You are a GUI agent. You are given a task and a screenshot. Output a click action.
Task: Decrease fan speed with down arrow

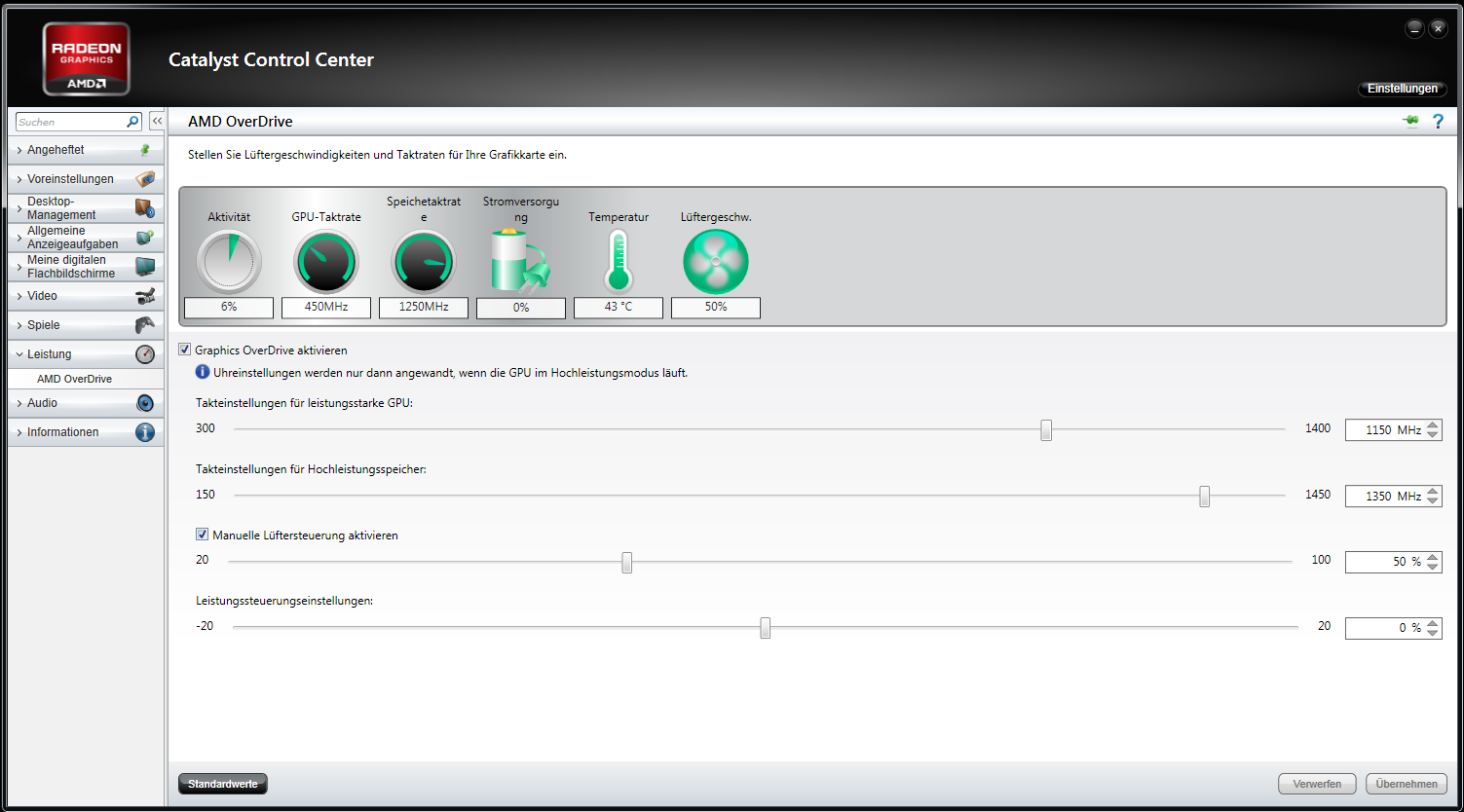click(1432, 568)
